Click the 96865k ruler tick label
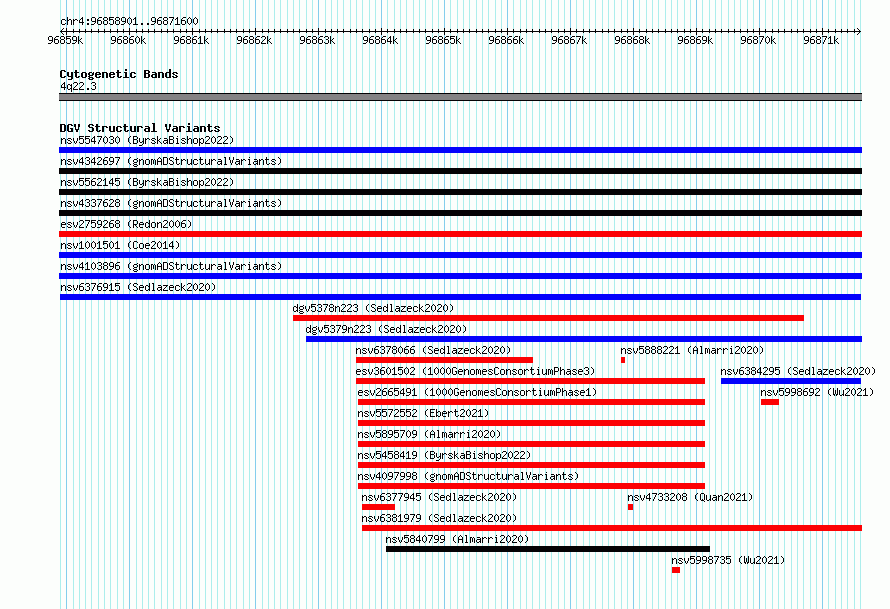The width and height of the screenshot is (890, 609). [x=443, y=40]
